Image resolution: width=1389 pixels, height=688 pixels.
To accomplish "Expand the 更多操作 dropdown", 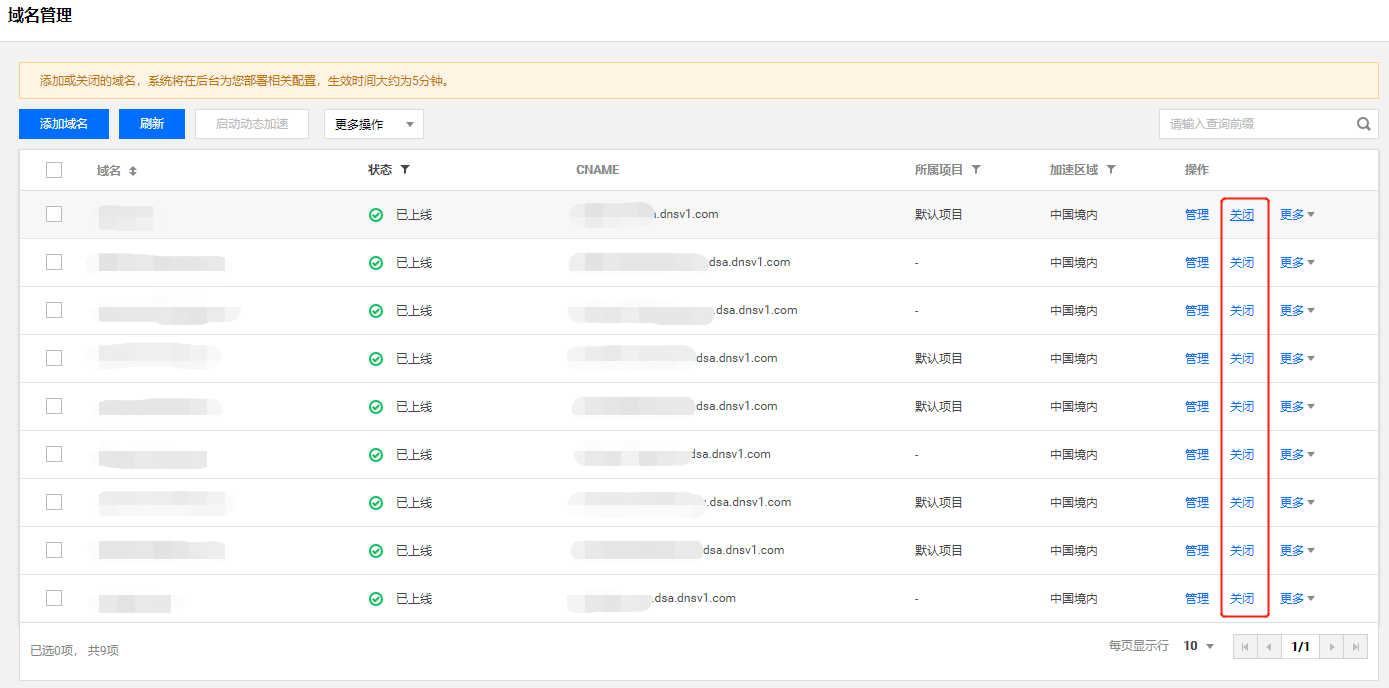I will [374, 124].
